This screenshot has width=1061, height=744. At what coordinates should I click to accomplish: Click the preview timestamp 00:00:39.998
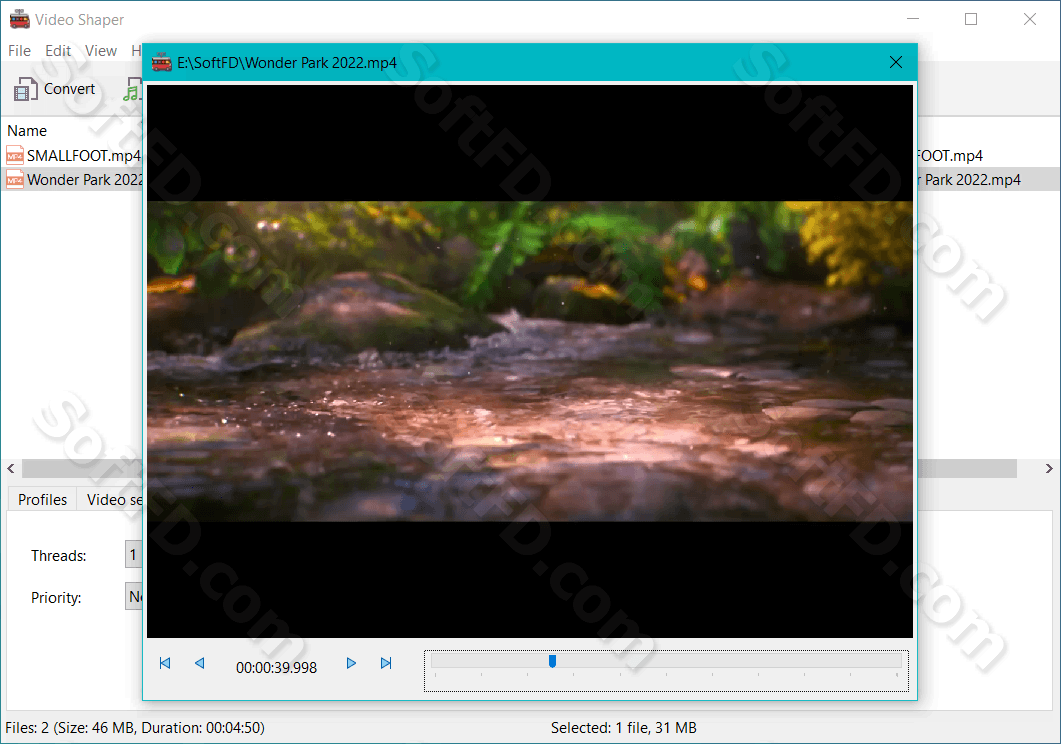tap(276, 668)
